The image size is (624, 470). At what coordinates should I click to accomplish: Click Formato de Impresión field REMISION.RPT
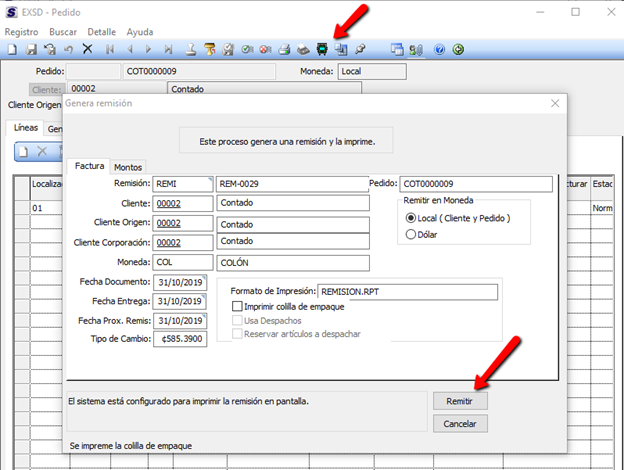click(x=408, y=292)
